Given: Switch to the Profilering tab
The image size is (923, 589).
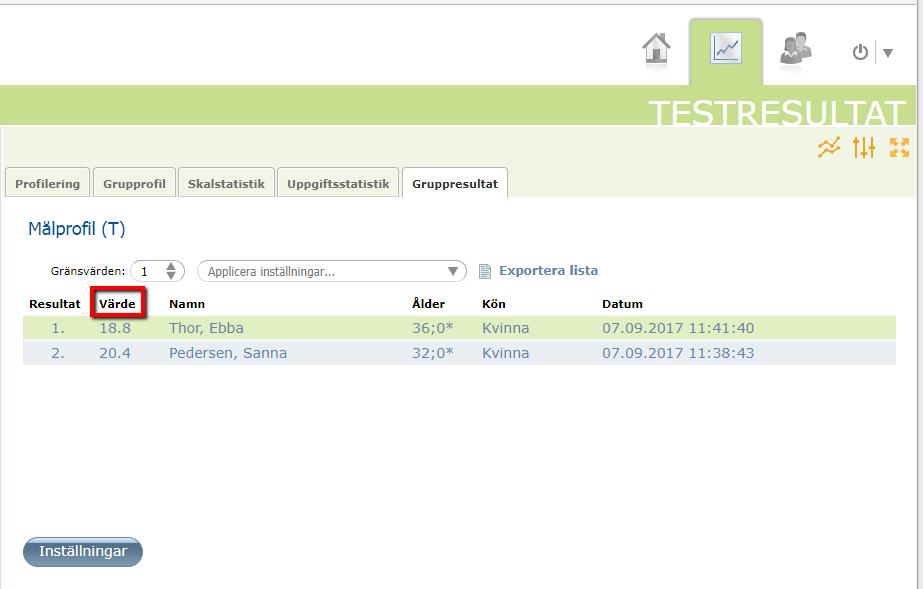Looking at the screenshot, I should pyautogui.click(x=47, y=183).
